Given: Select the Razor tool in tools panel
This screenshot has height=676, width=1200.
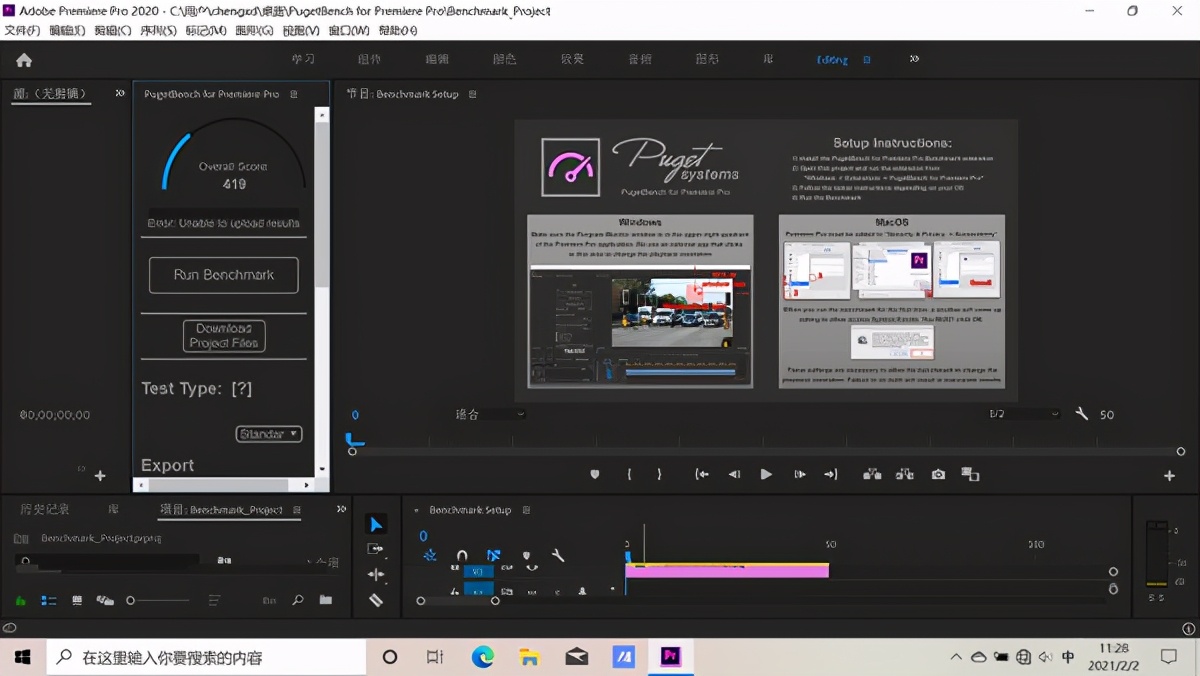Looking at the screenshot, I should pyautogui.click(x=376, y=600).
